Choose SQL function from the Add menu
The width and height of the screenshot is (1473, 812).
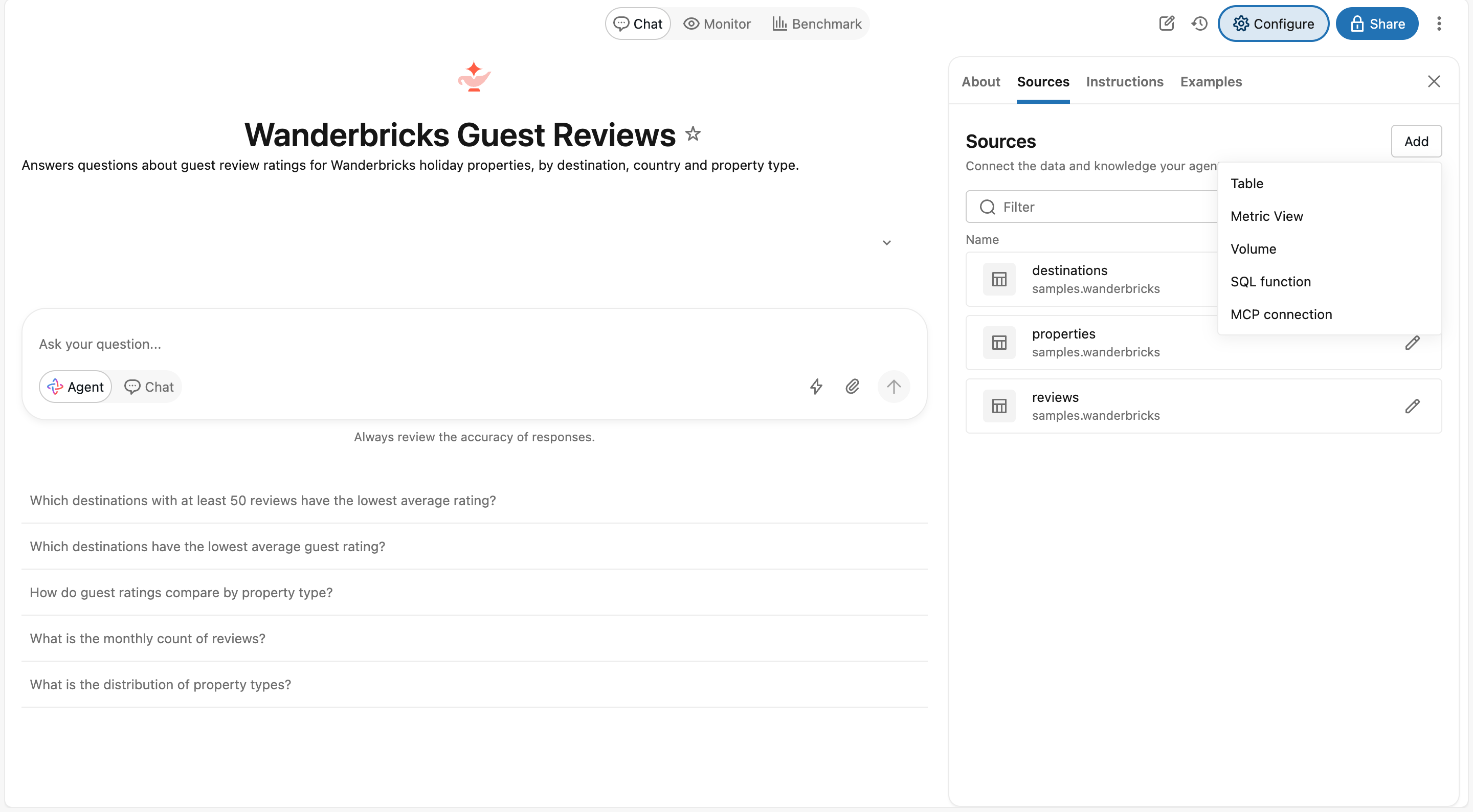click(x=1329, y=281)
